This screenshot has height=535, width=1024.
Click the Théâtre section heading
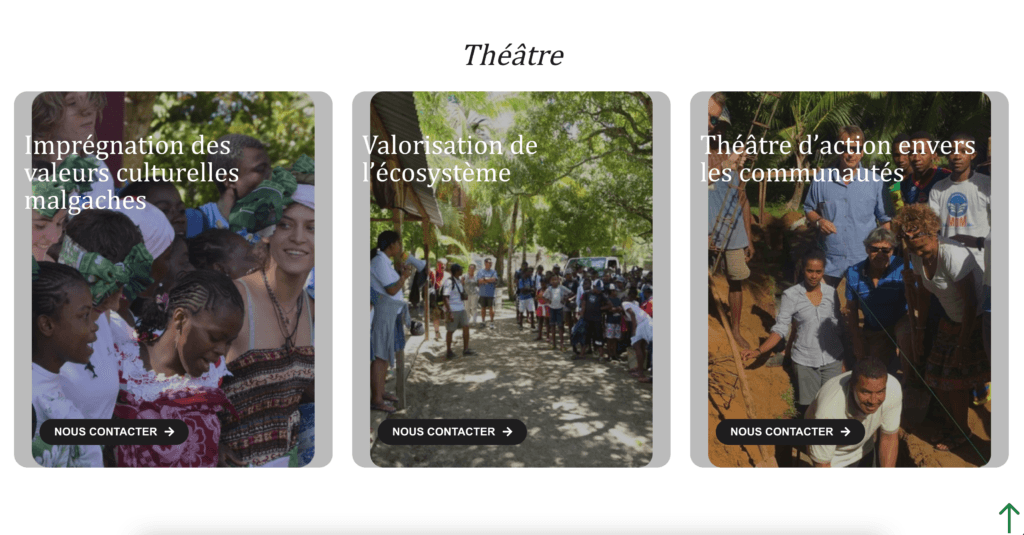(513, 55)
